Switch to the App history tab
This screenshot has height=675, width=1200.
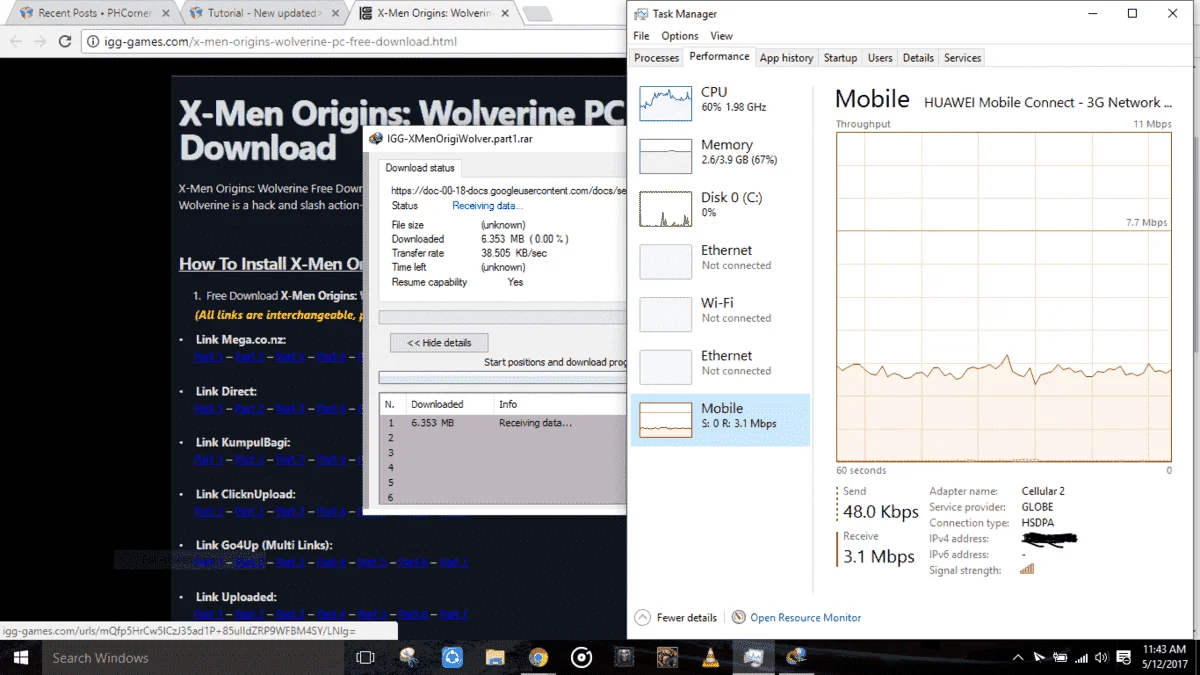click(x=786, y=58)
